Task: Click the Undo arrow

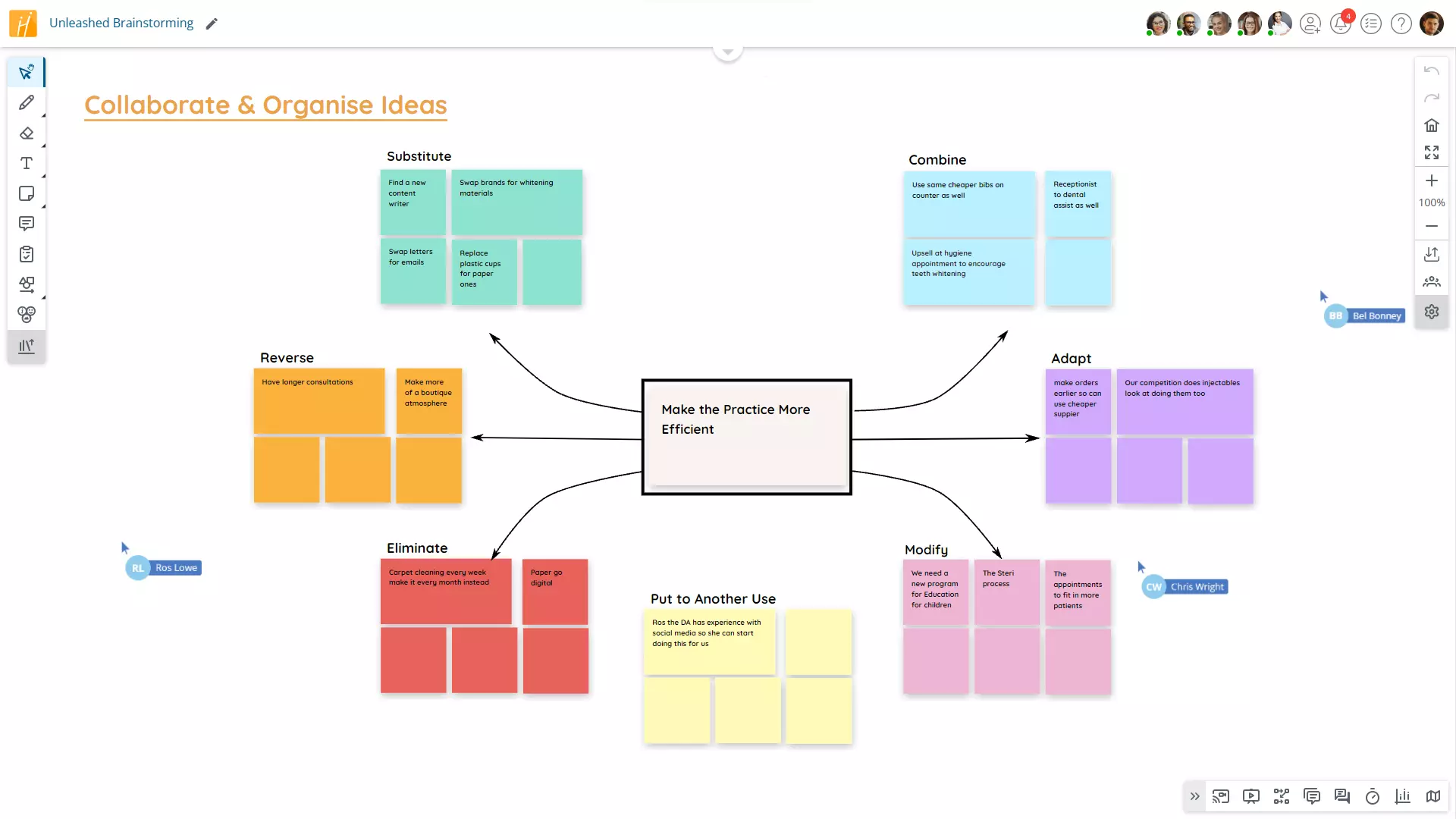Action: point(1432,70)
